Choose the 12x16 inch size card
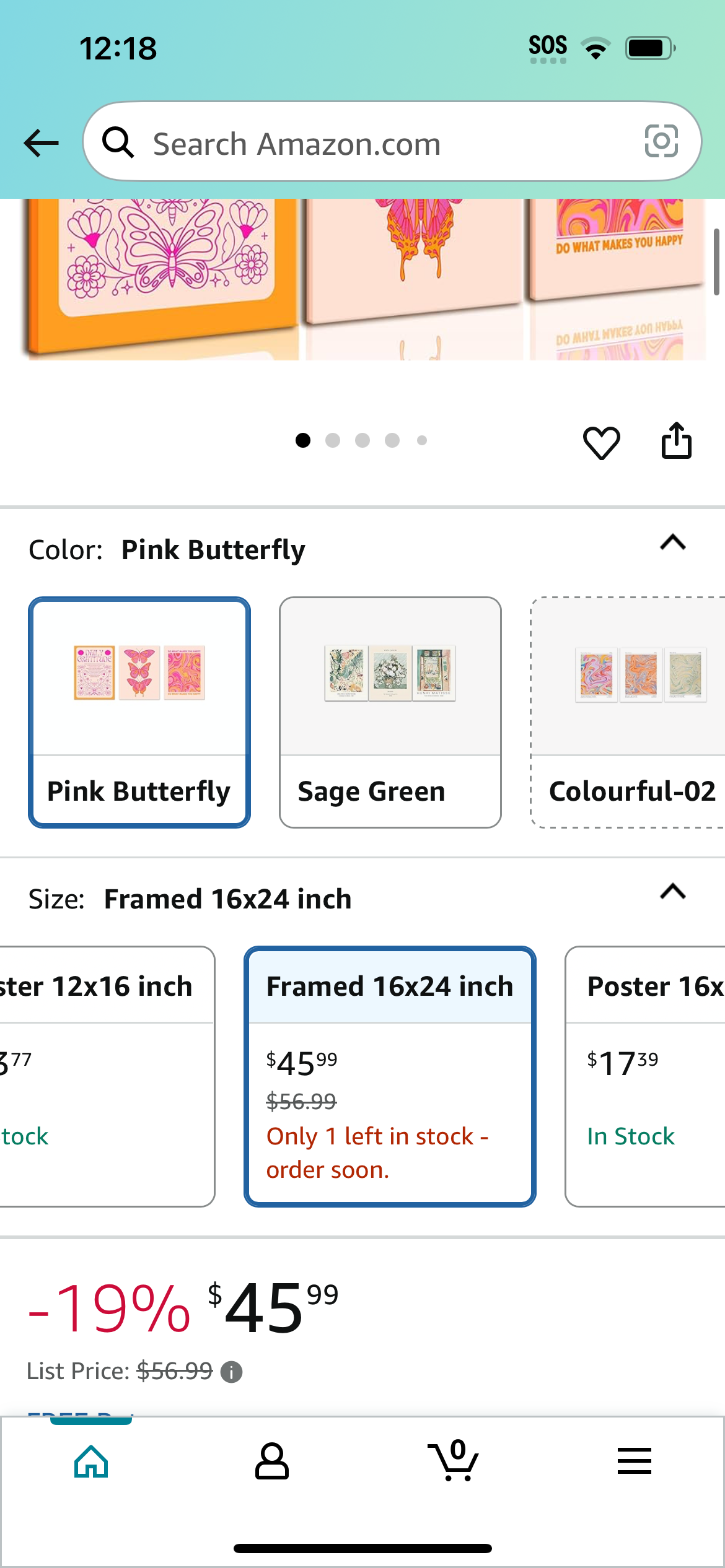The image size is (725, 1568). (107, 1076)
